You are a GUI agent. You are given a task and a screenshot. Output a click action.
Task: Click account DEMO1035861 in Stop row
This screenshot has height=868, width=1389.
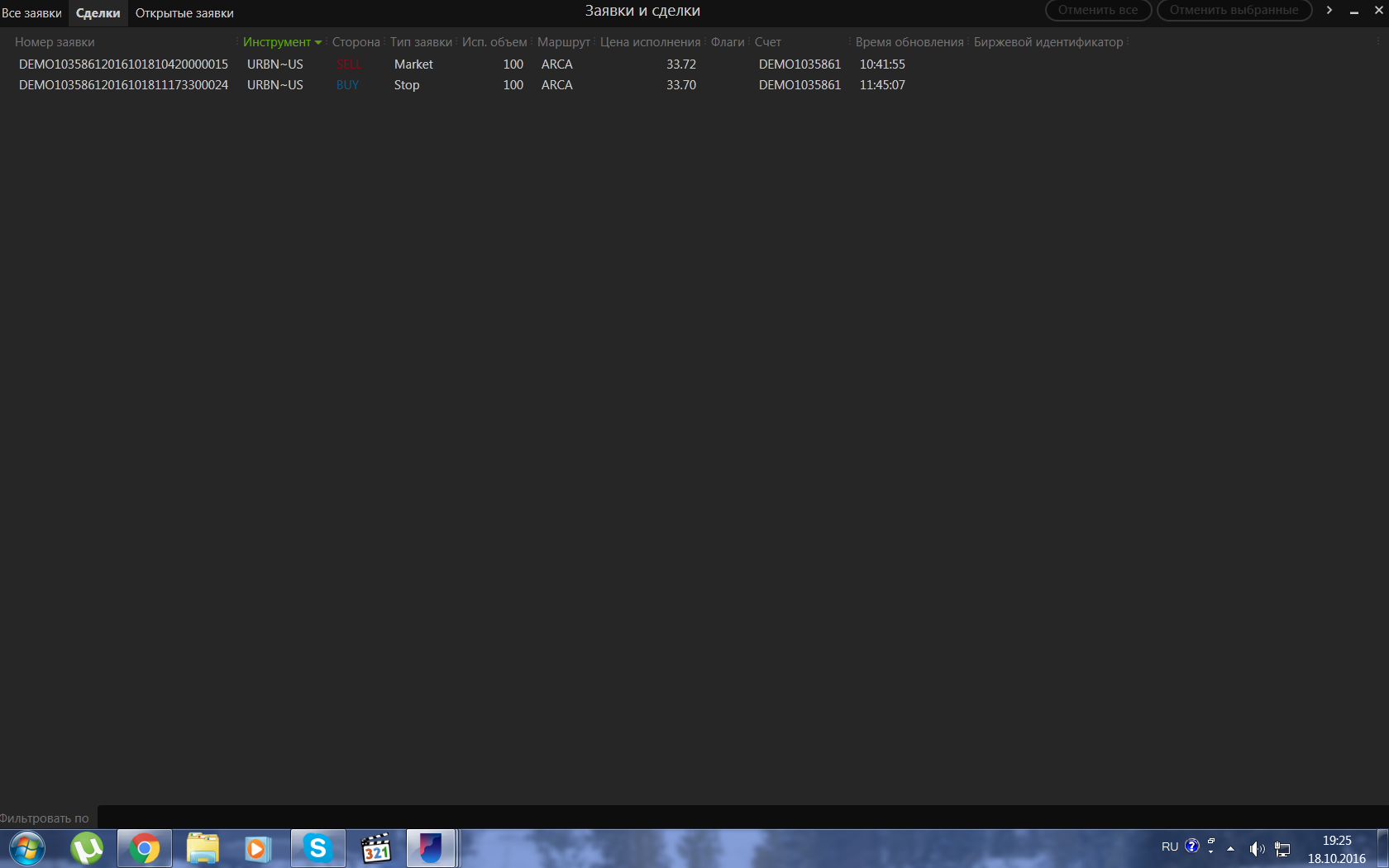pos(800,85)
